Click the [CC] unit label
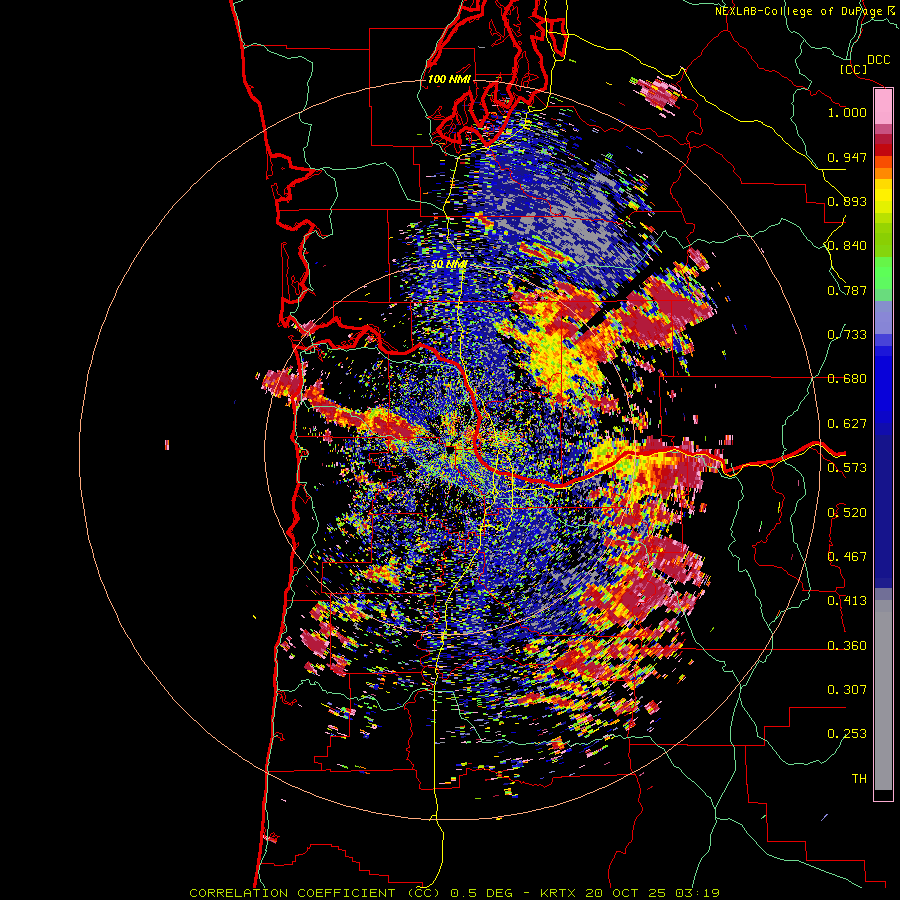The image size is (900, 900). coord(853,69)
